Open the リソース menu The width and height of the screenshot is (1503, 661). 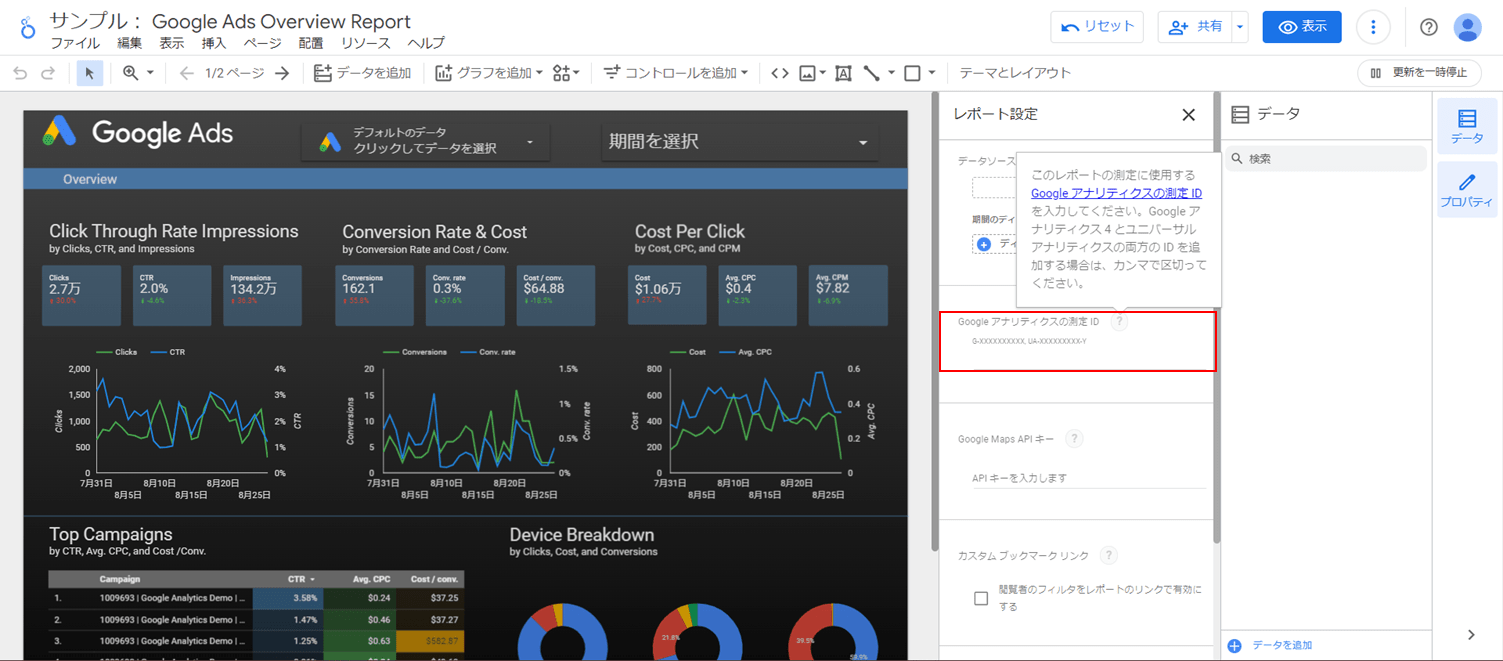click(366, 43)
